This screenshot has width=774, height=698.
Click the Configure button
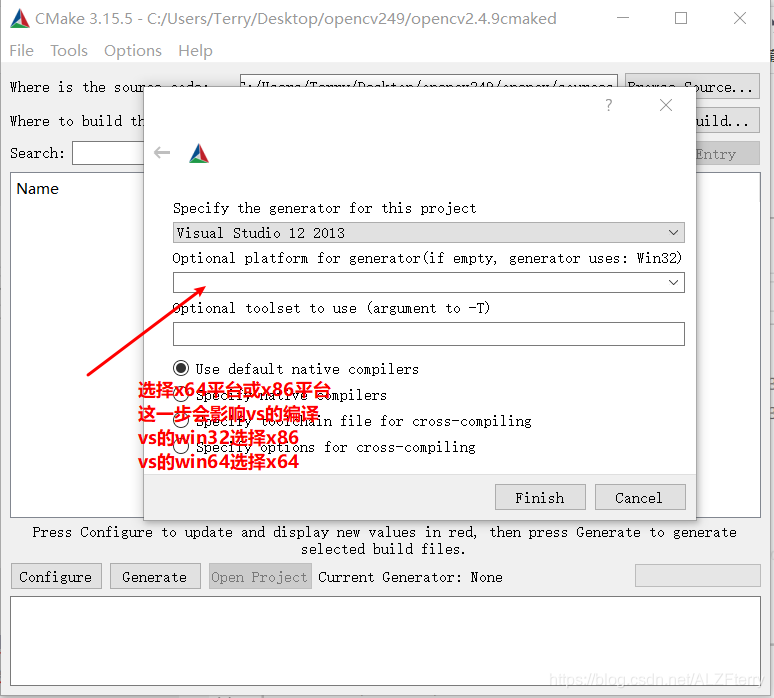(x=56, y=576)
